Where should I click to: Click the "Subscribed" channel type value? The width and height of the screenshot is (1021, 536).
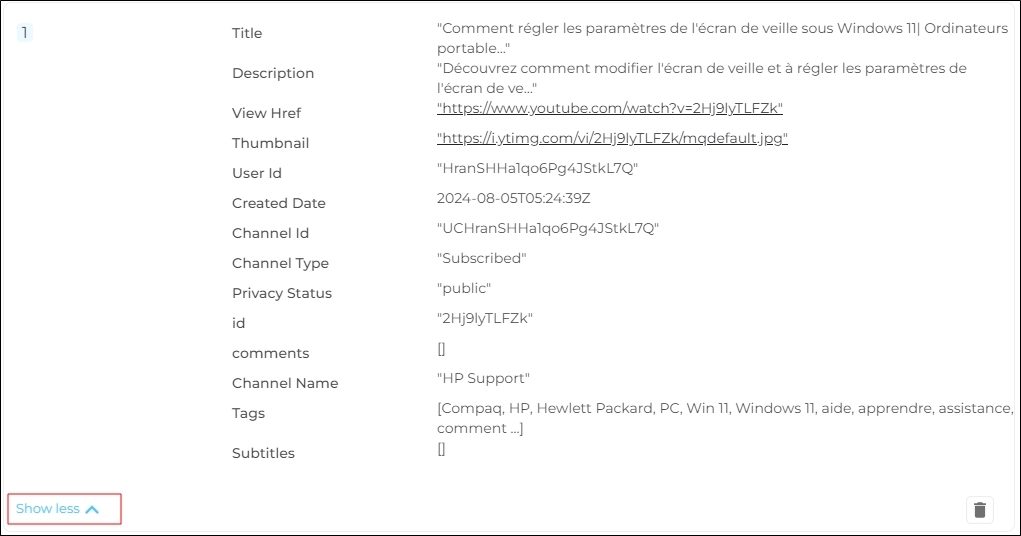pyautogui.click(x=482, y=258)
